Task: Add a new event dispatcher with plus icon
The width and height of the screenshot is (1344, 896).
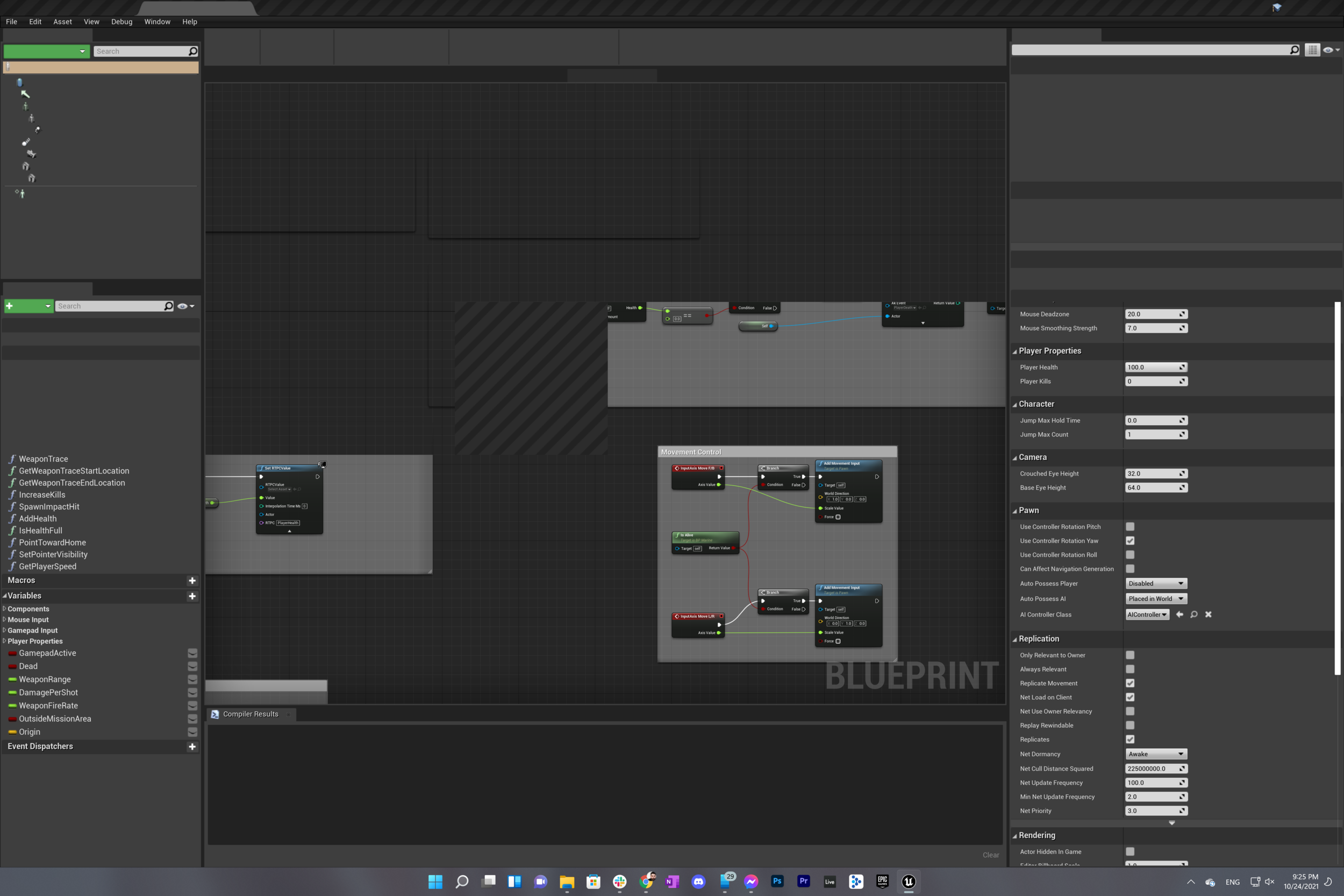Action: point(192,747)
